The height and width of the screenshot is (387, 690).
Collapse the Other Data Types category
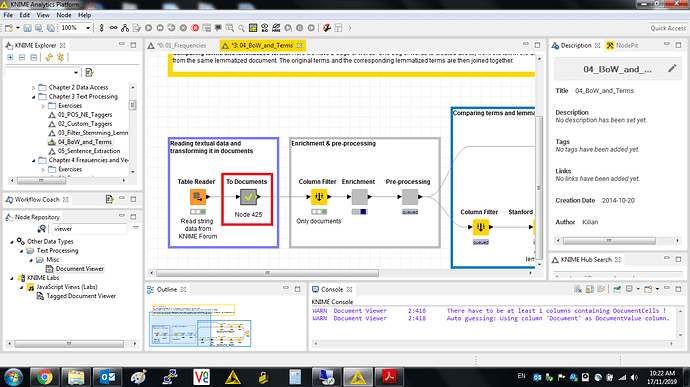[12, 242]
